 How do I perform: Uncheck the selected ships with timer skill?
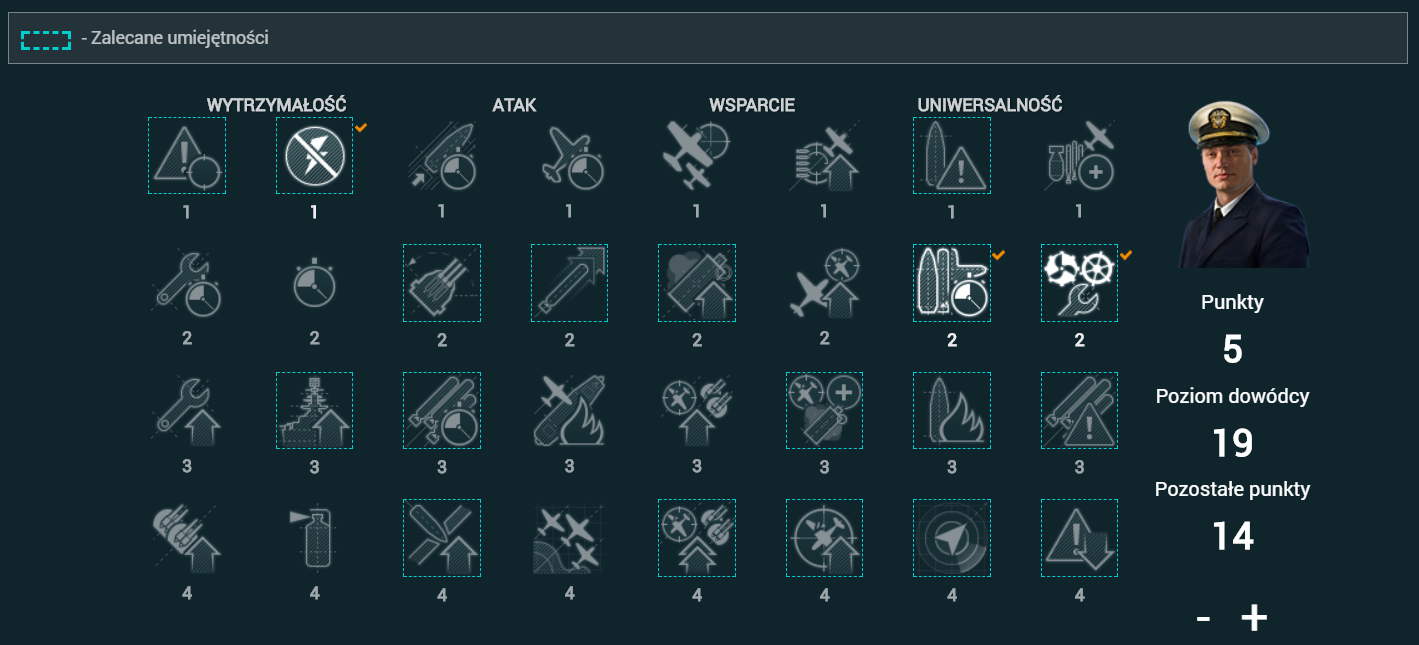click(952, 283)
